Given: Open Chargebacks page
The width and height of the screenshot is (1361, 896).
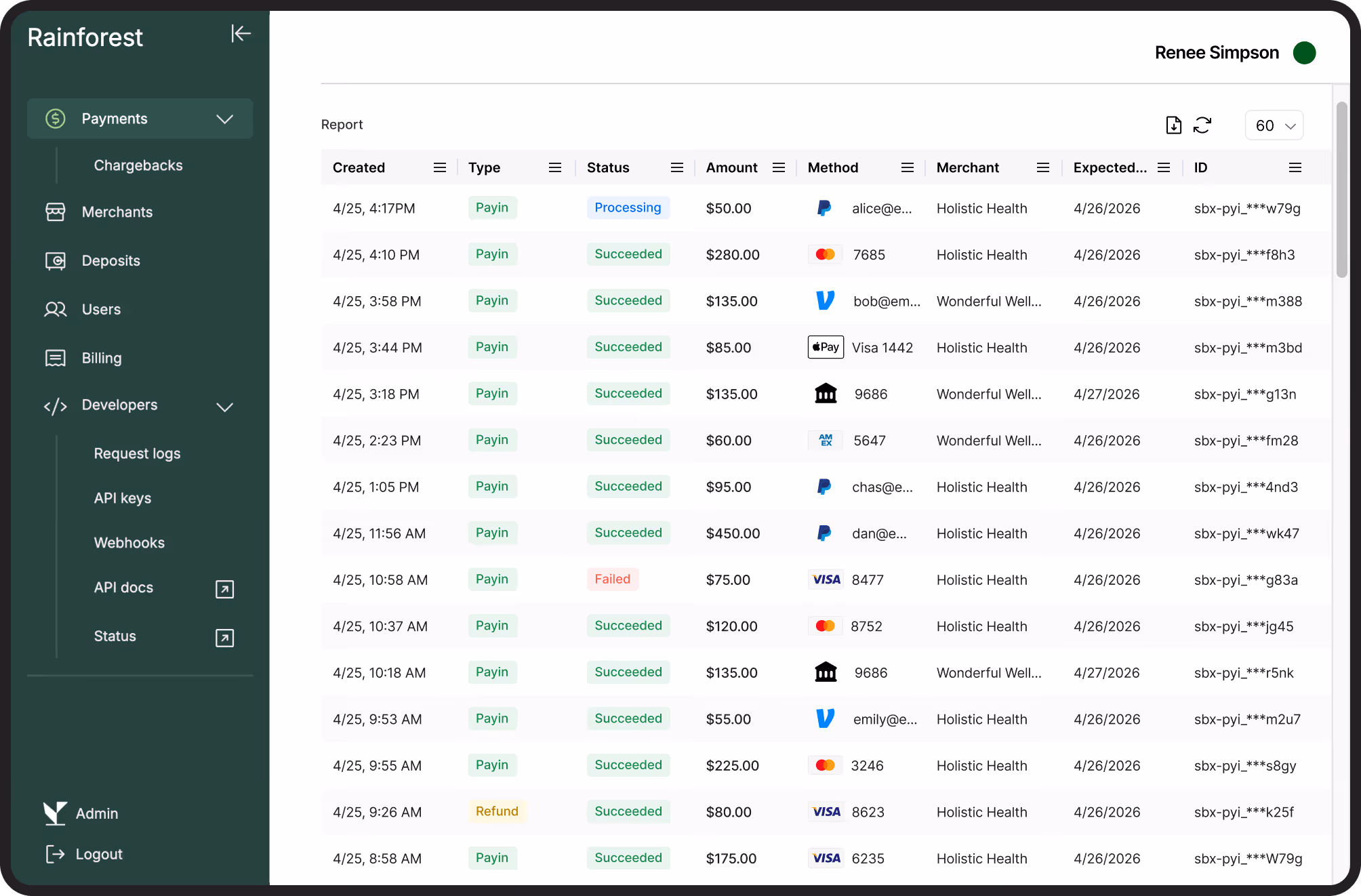Looking at the screenshot, I should (x=138, y=165).
